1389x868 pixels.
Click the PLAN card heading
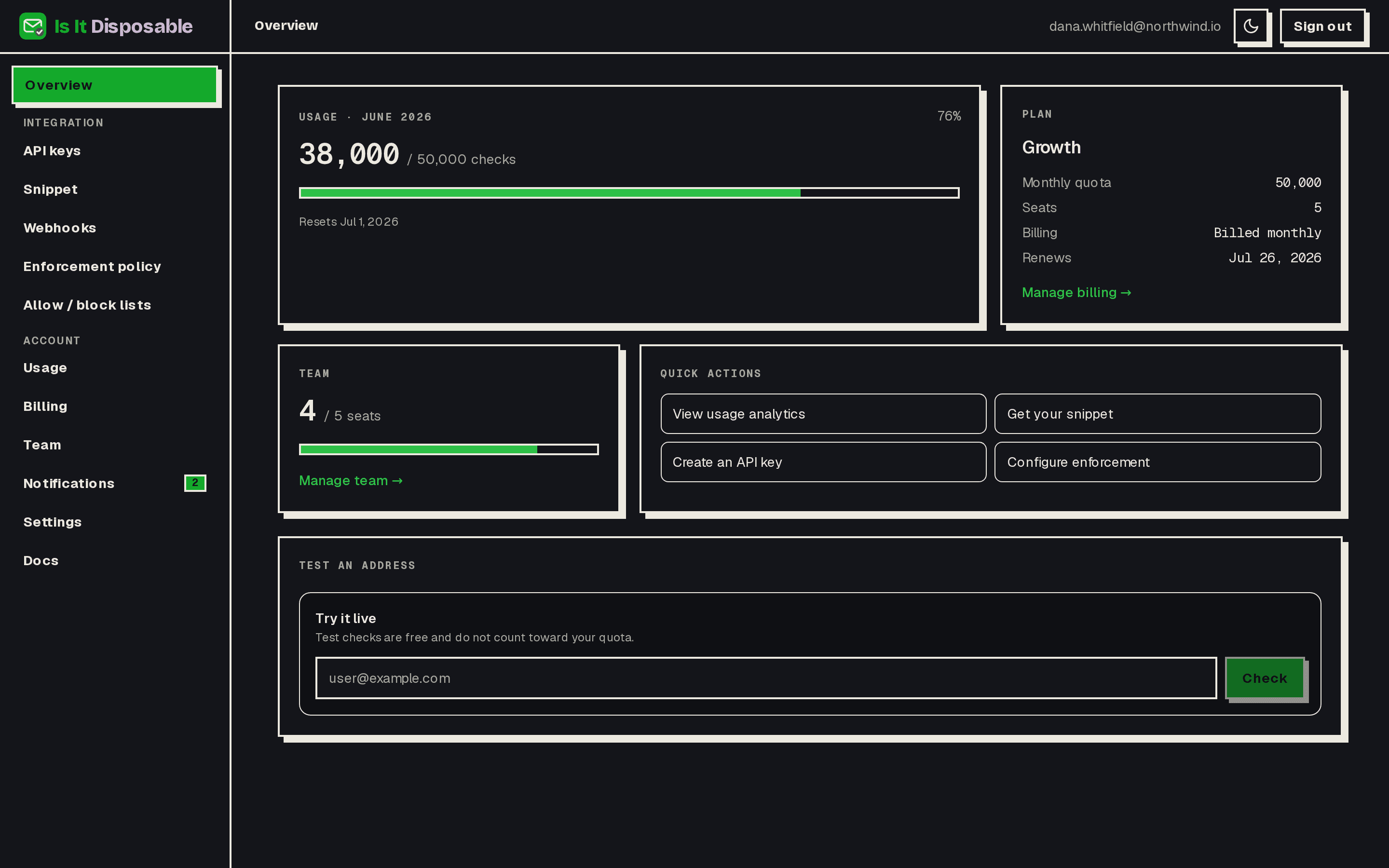(x=1036, y=114)
